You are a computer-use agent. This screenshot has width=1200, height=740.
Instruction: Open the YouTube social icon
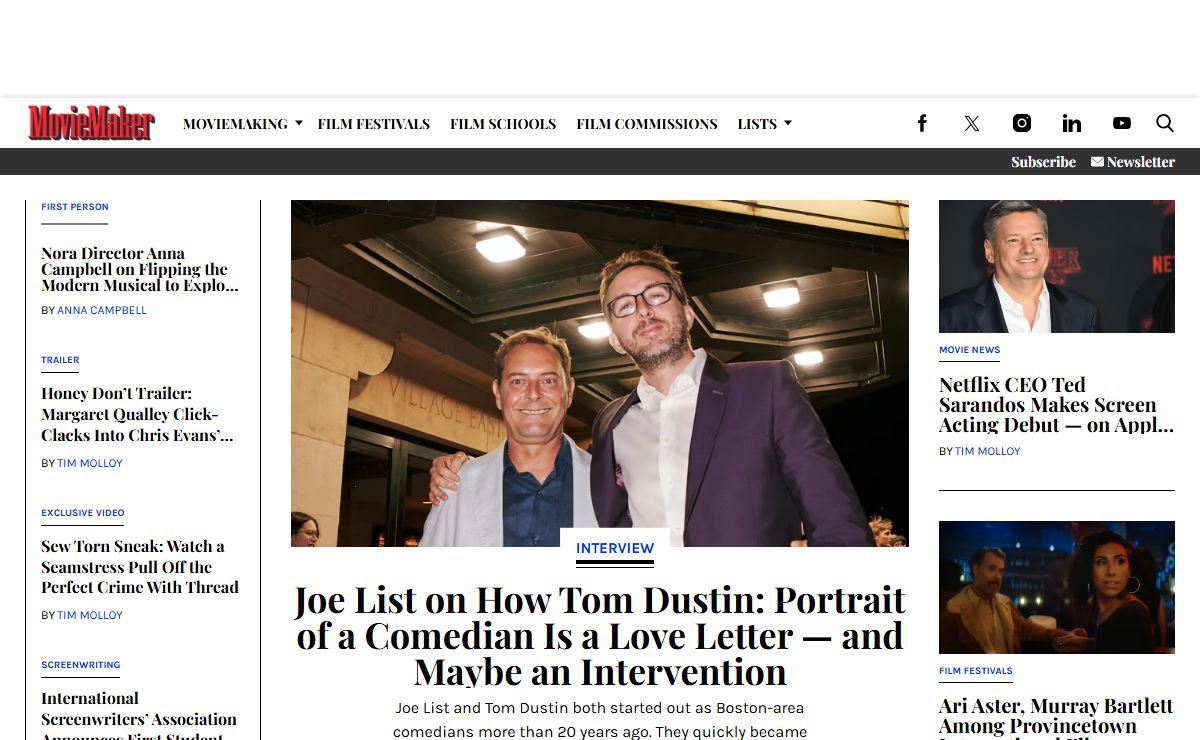(x=1122, y=123)
